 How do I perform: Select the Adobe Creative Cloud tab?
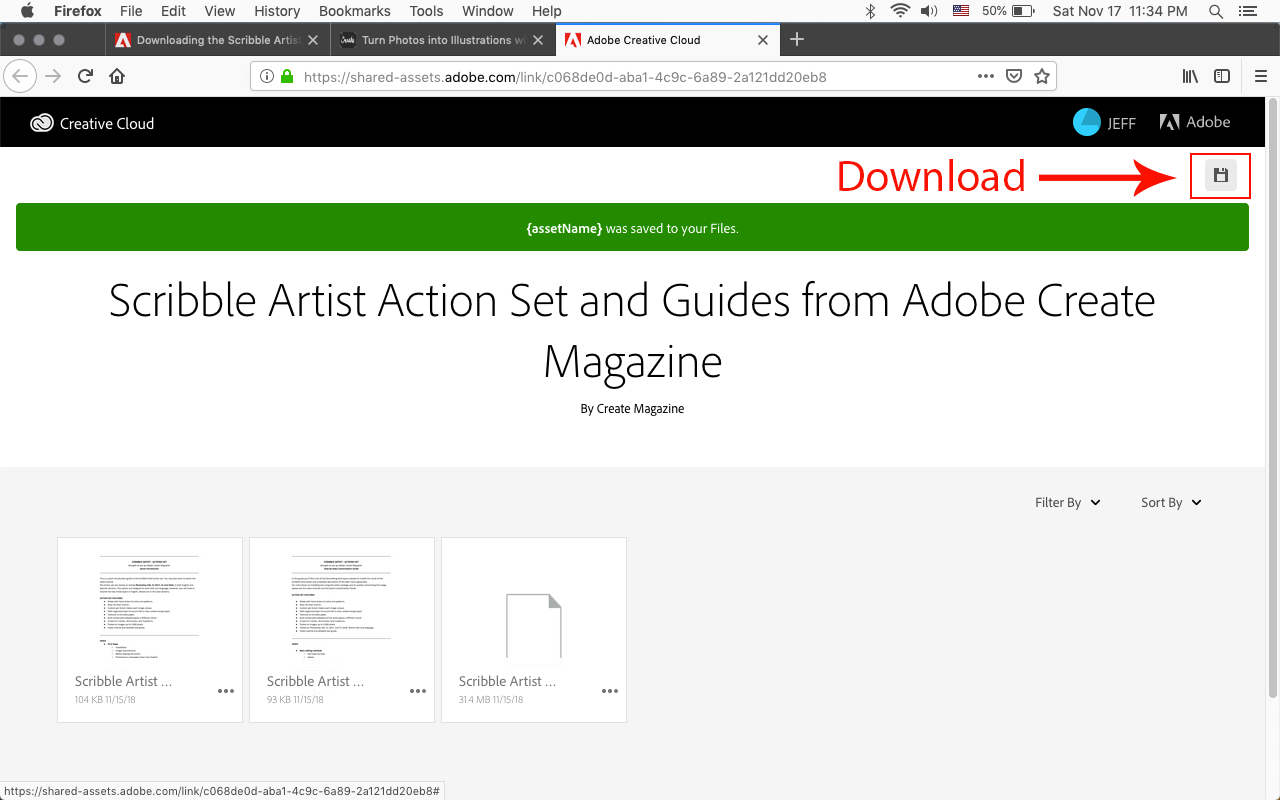click(666, 40)
